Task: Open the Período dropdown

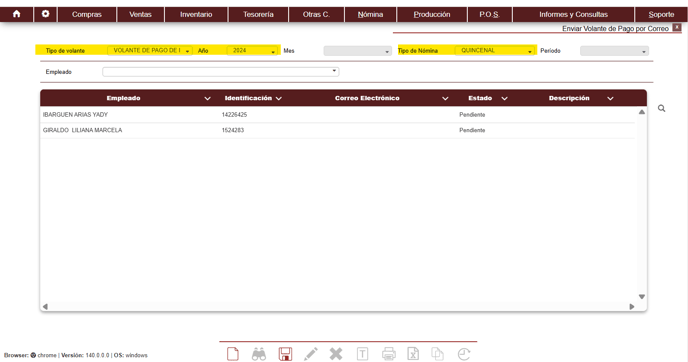Action: click(614, 51)
